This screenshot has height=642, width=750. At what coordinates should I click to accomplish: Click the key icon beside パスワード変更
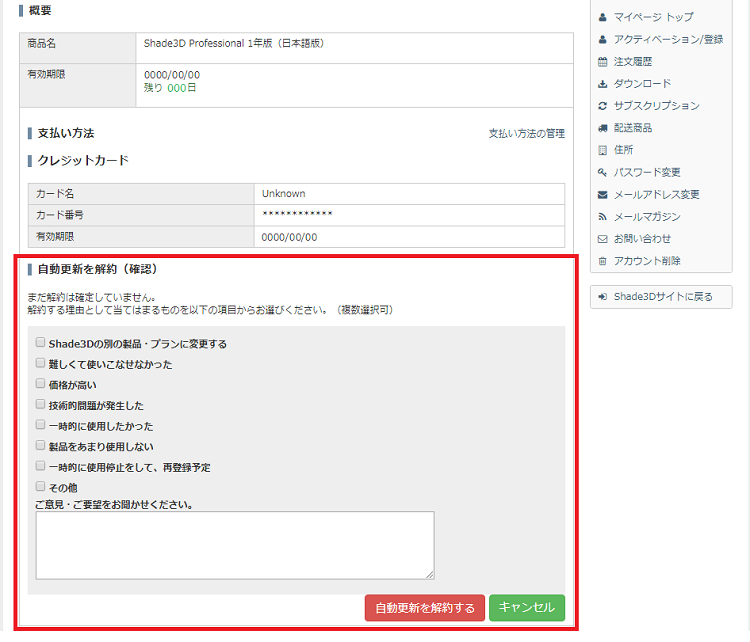603,172
